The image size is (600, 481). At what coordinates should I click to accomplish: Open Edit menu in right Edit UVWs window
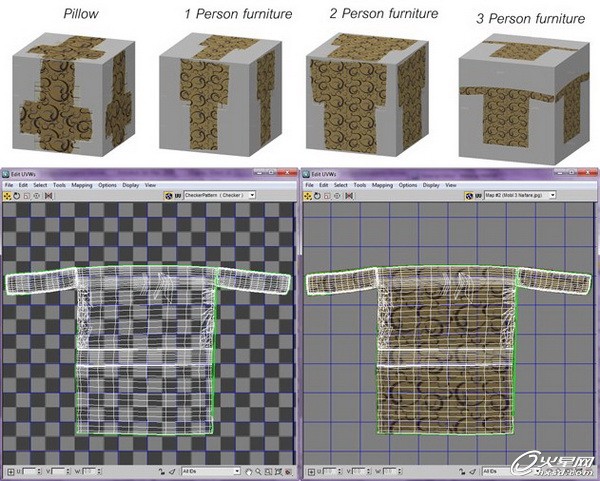(324, 185)
